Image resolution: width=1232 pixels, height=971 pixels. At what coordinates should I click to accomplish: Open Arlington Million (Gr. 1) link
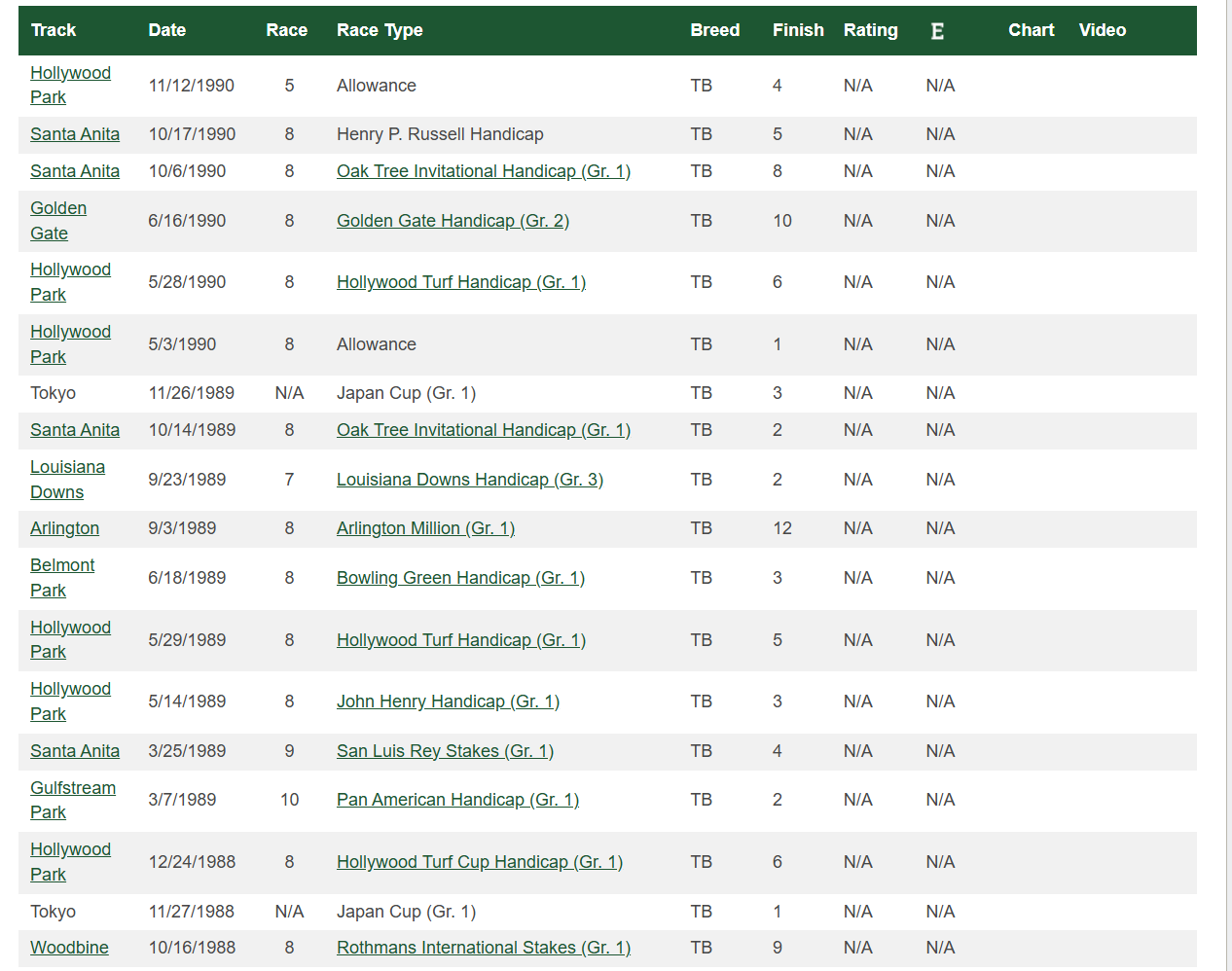[425, 528]
